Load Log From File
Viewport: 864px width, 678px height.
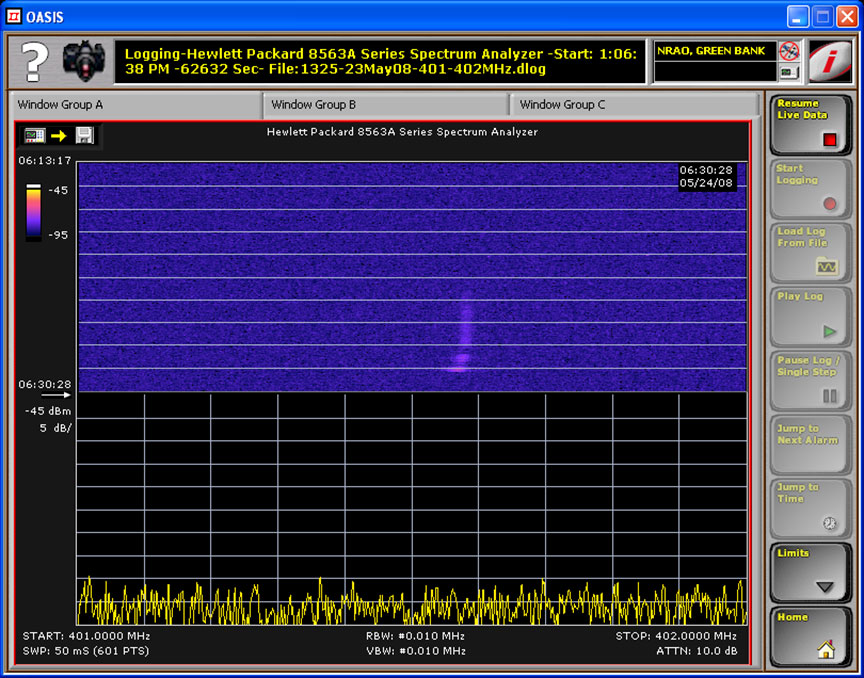[x=811, y=254]
